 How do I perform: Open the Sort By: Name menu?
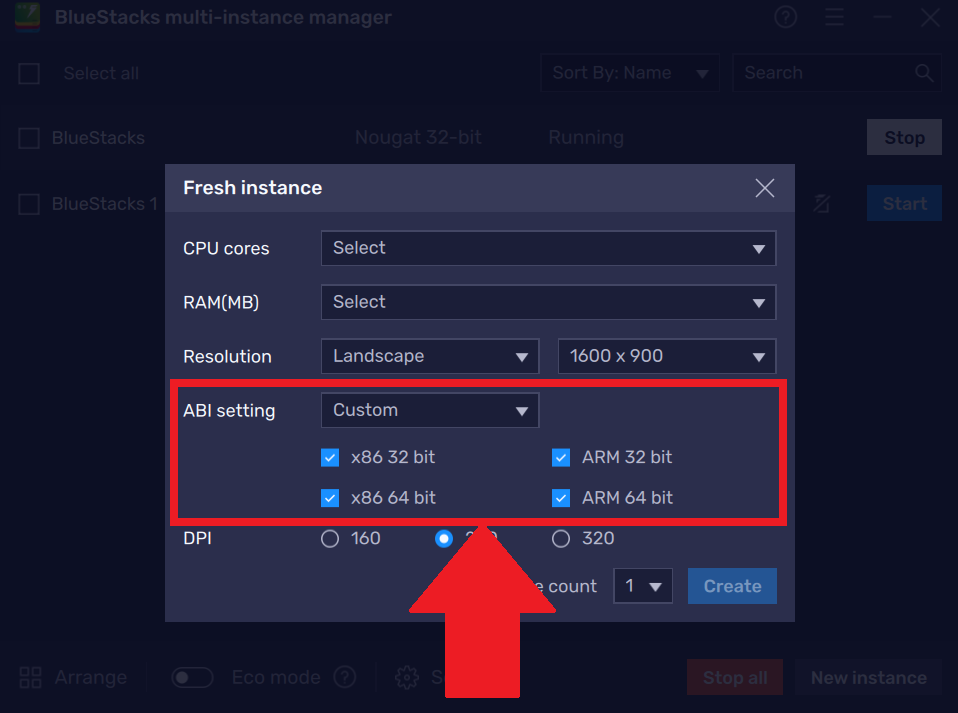(x=629, y=72)
